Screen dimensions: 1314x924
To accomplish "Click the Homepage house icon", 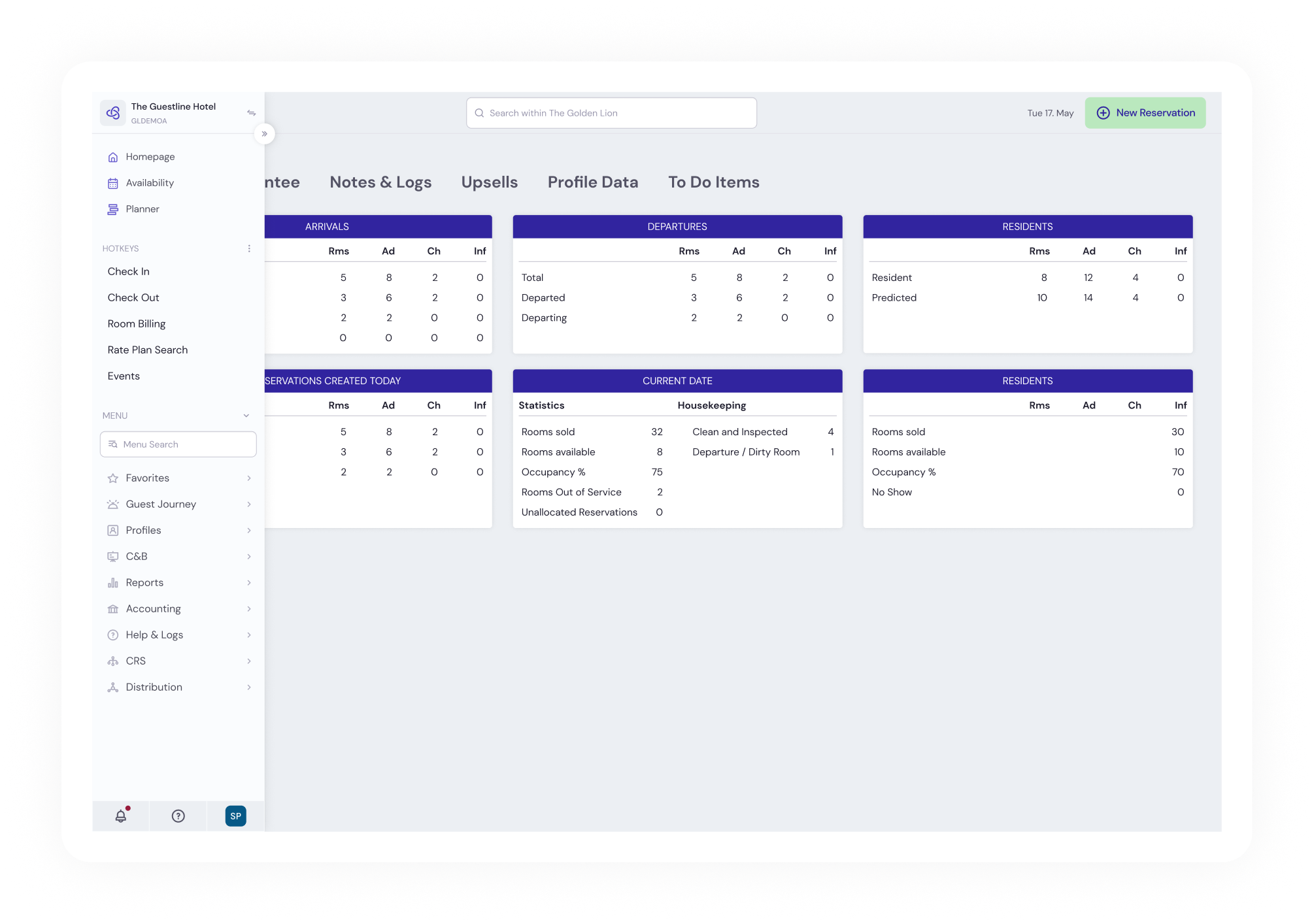I will 113,157.
